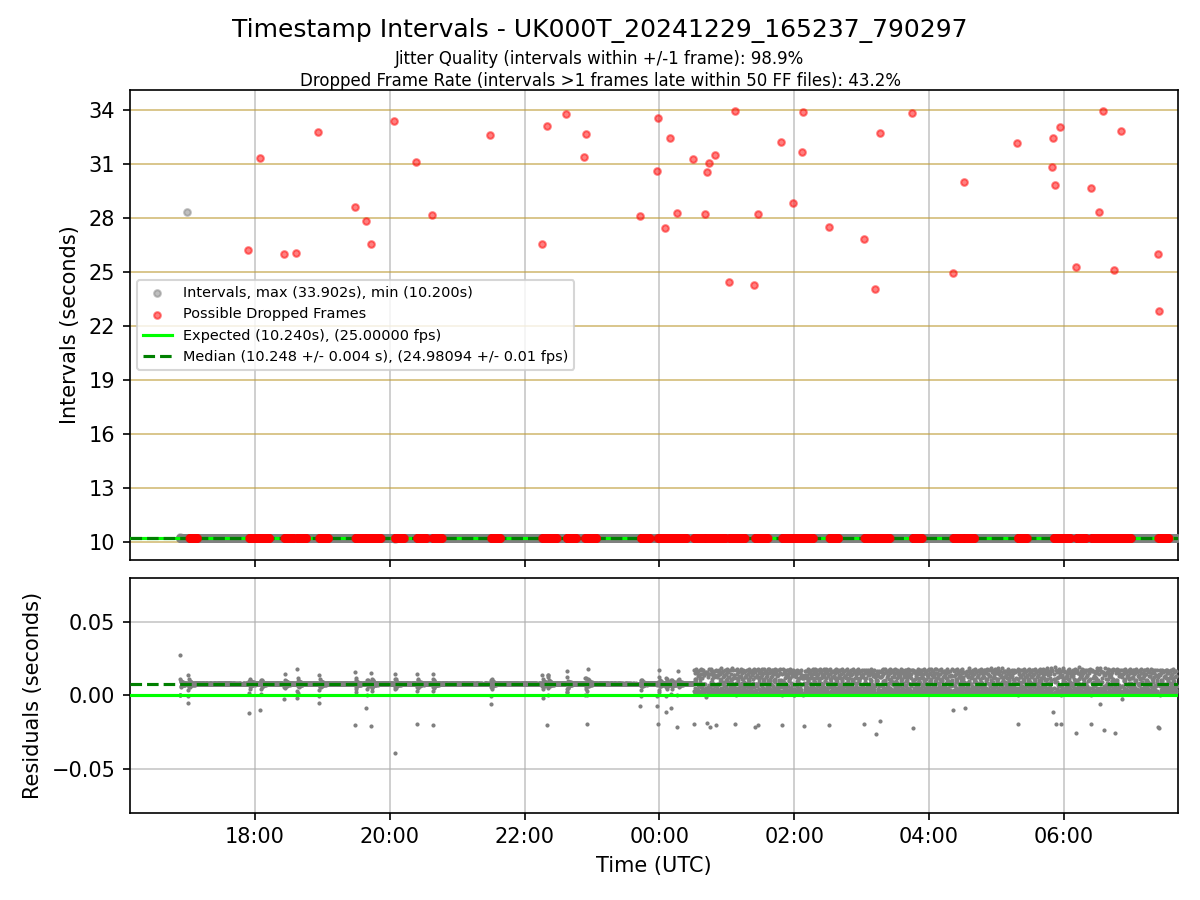
Task: Click y-axis tick label '22'
Action: tap(104, 326)
